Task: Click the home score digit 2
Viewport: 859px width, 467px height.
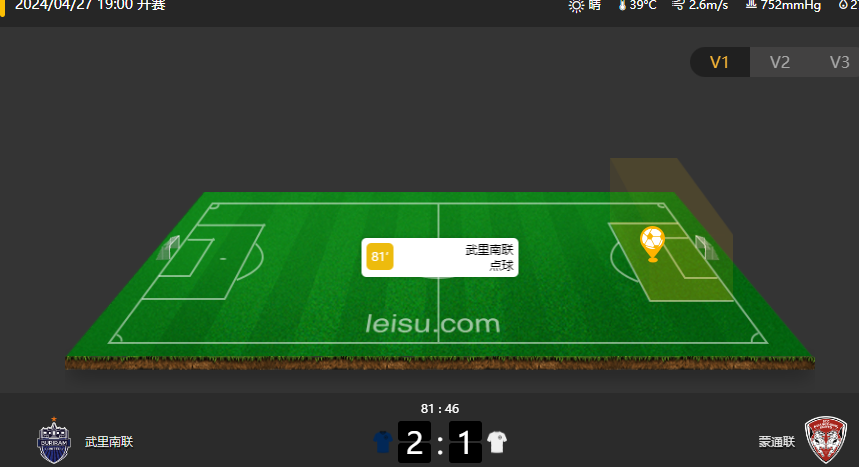Action: click(x=414, y=442)
